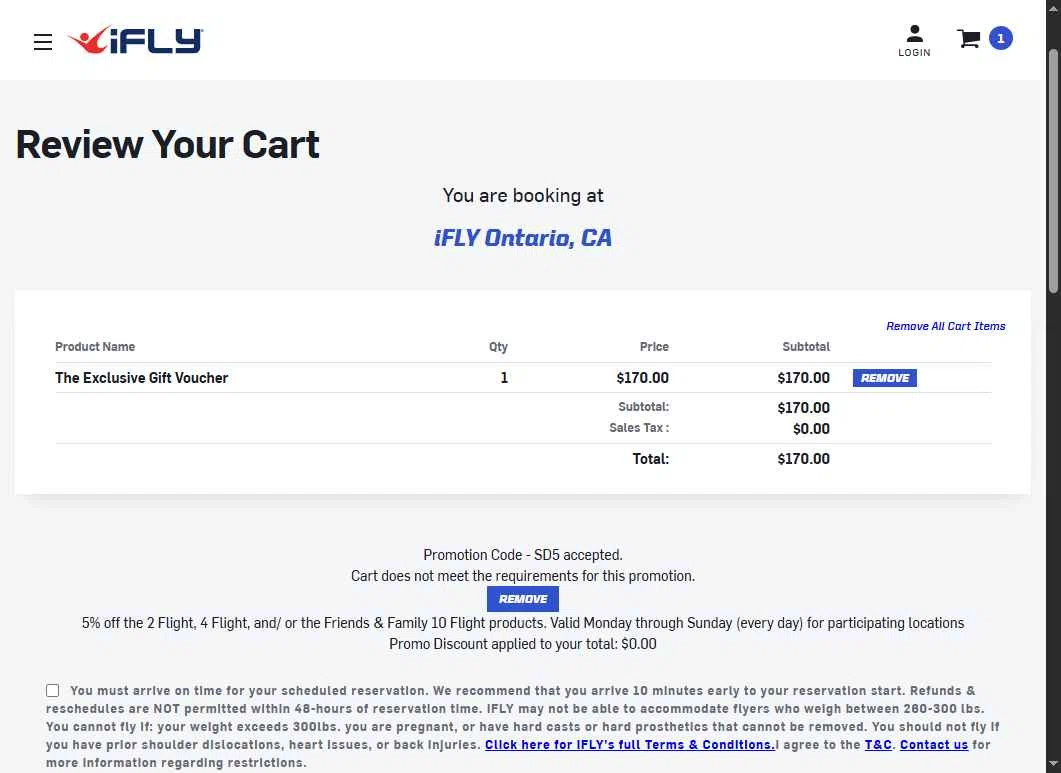Image resolution: width=1061 pixels, height=773 pixels.
Task: Remove the SD5 promotion code
Action: (x=522, y=599)
